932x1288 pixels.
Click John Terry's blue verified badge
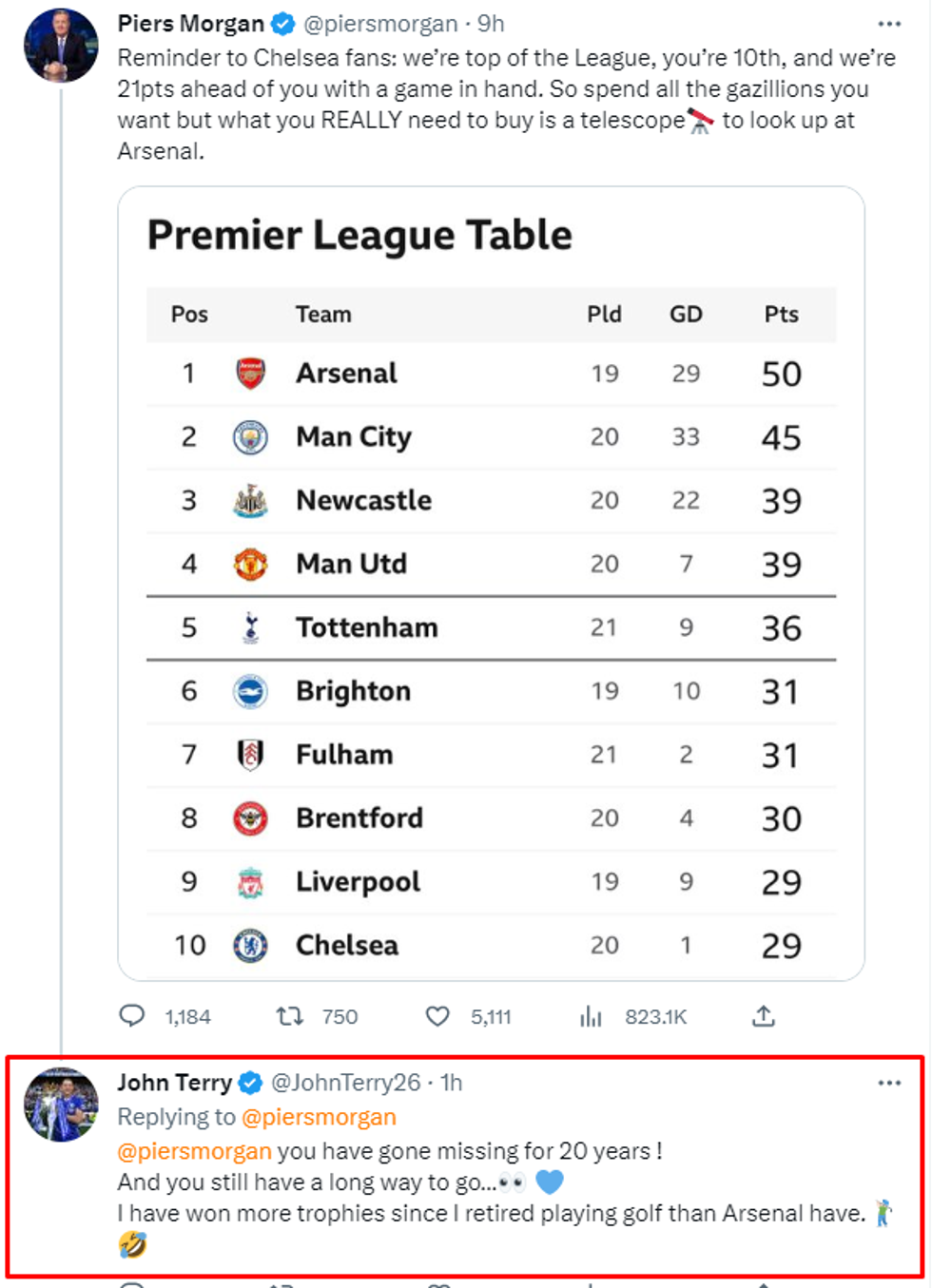[x=250, y=1083]
